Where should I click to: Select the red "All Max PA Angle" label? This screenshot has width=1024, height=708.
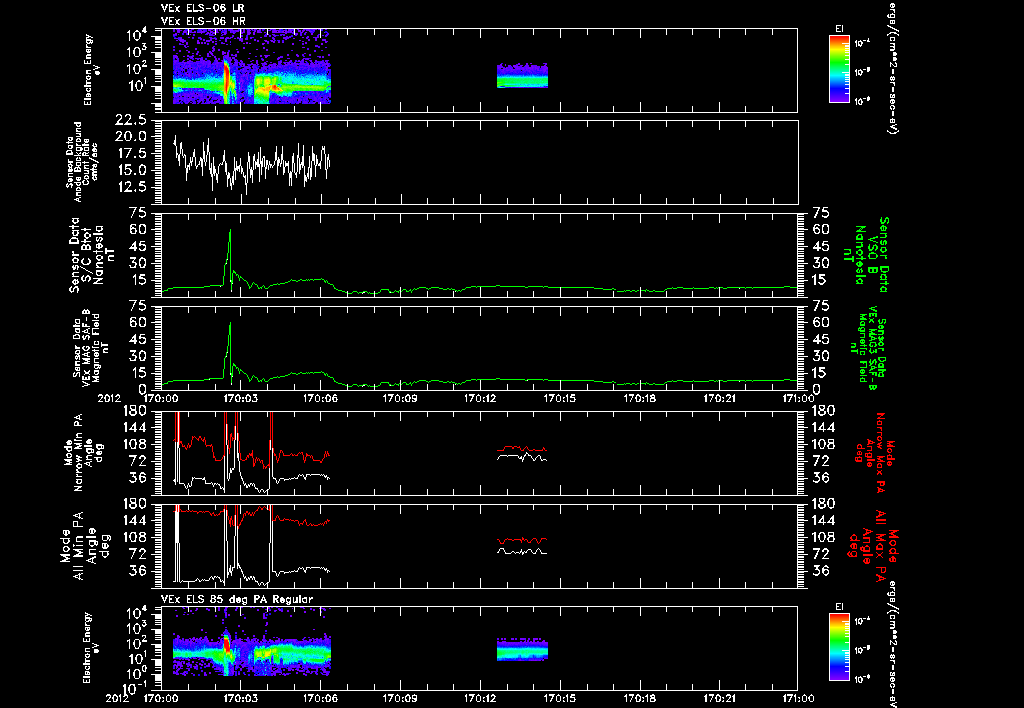(x=872, y=545)
